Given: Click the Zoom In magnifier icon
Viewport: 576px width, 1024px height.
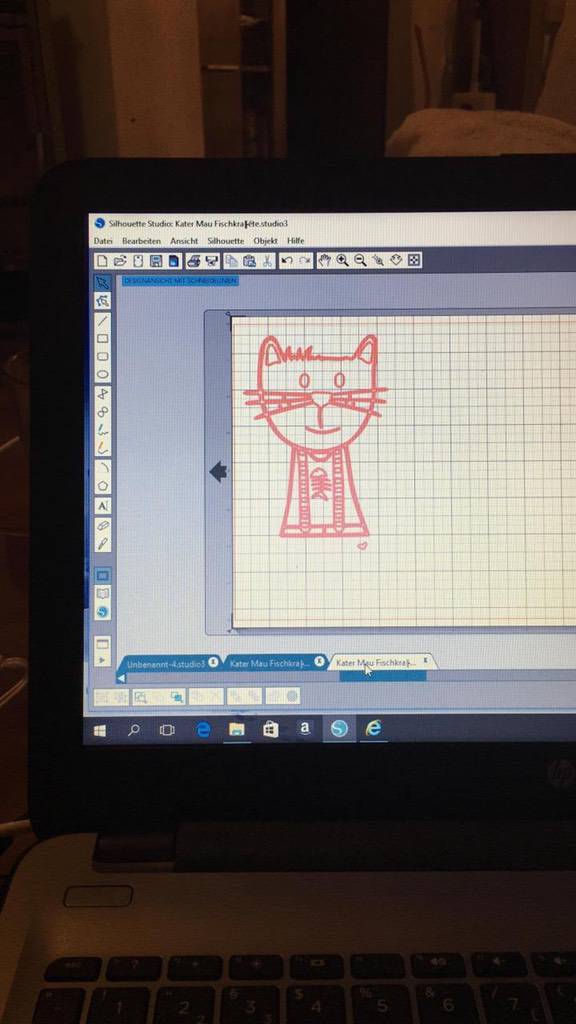Looking at the screenshot, I should pyautogui.click(x=342, y=261).
